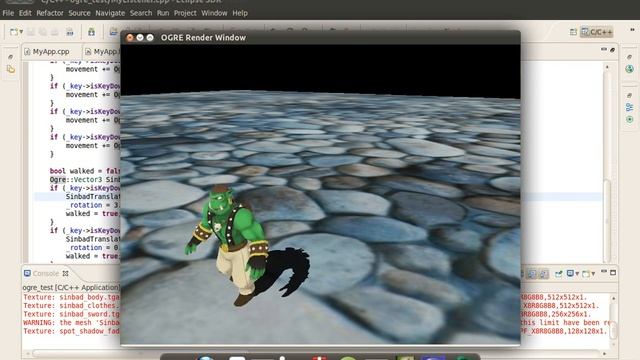This screenshot has height=360, width=640.
Task: Expand the Open Console dropdown arrow
Action: point(593,273)
